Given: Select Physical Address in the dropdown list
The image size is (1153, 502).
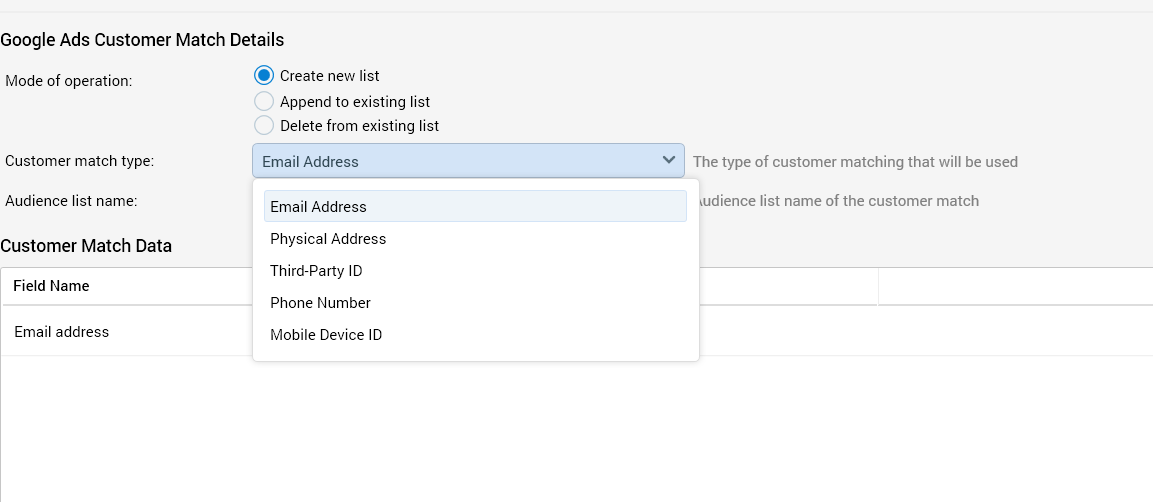Looking at the screenshot, I should [328, 239].
